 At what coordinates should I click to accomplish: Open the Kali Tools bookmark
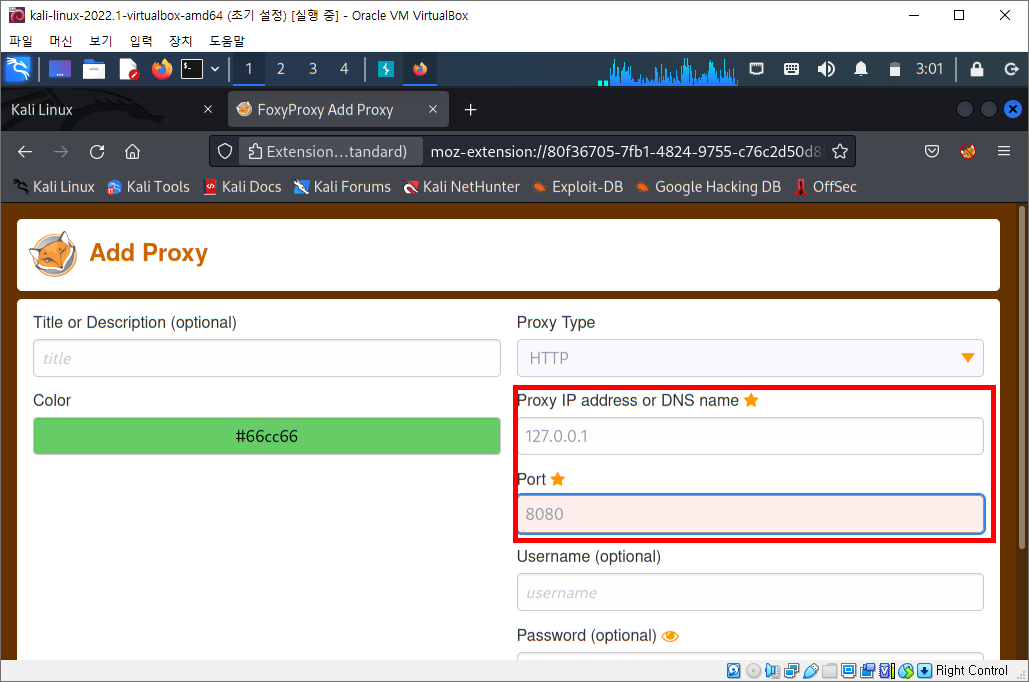click(148, 187)
